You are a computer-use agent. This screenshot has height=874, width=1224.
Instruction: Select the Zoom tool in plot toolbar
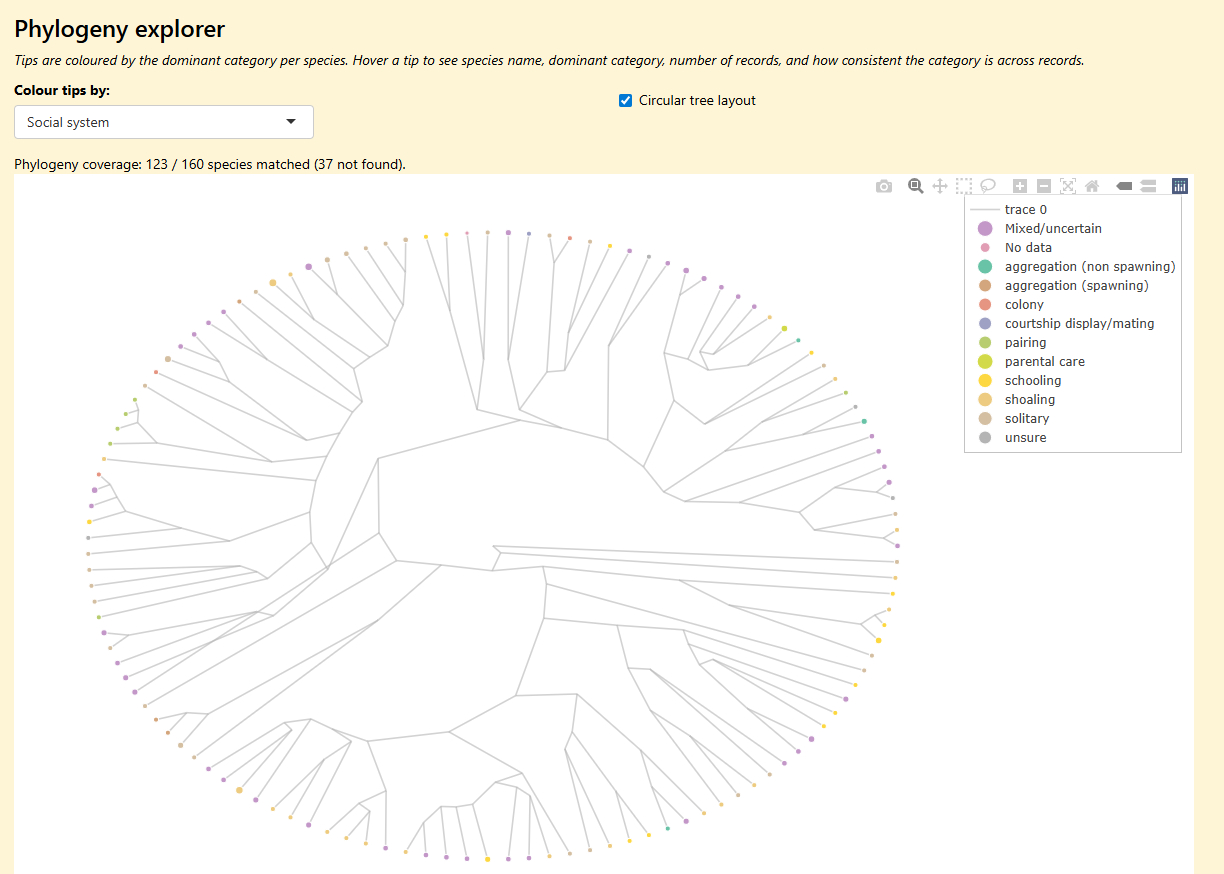(x=915, y=186)
